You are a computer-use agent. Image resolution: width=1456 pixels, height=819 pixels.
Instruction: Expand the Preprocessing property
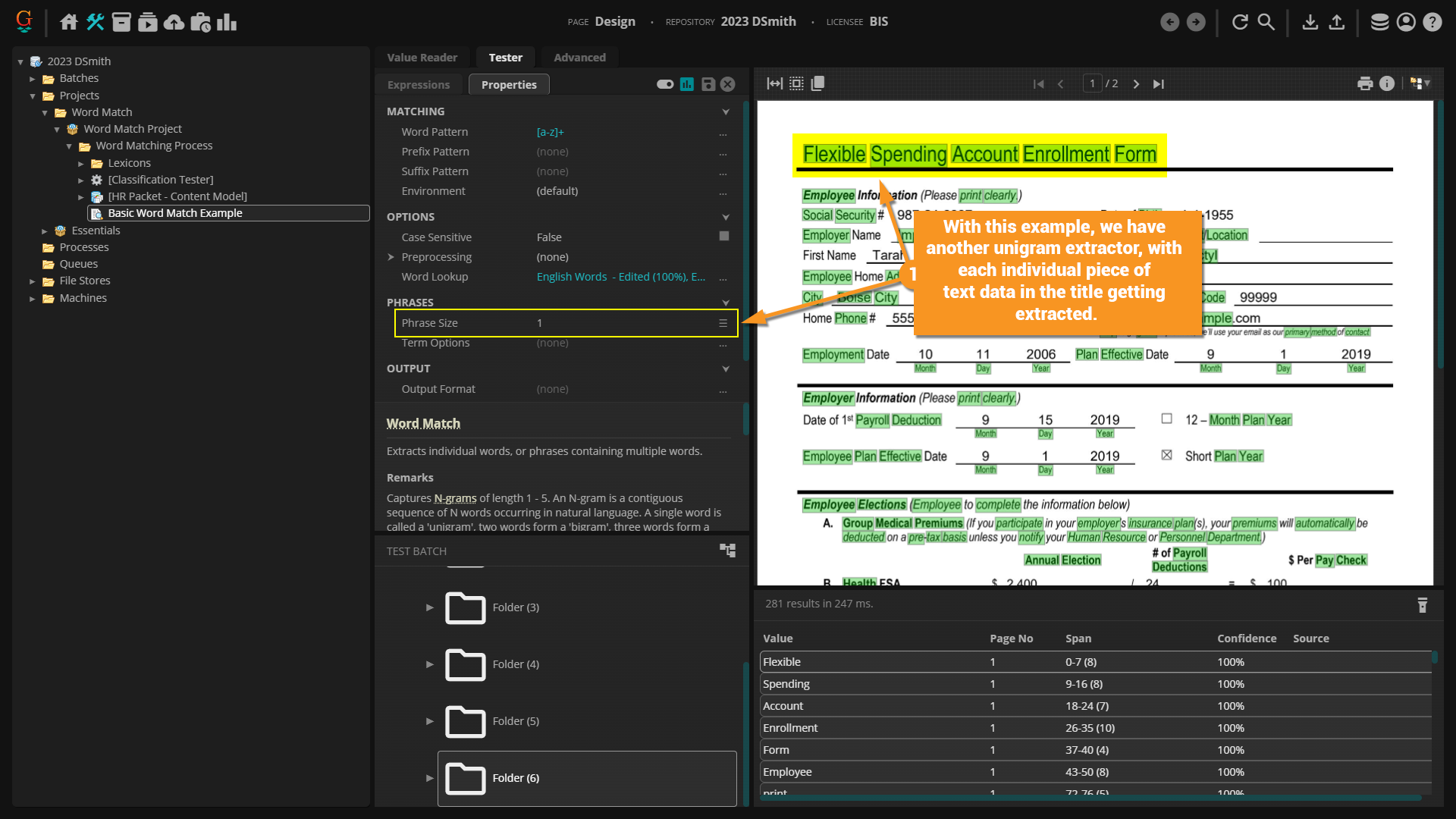(391, 257)
